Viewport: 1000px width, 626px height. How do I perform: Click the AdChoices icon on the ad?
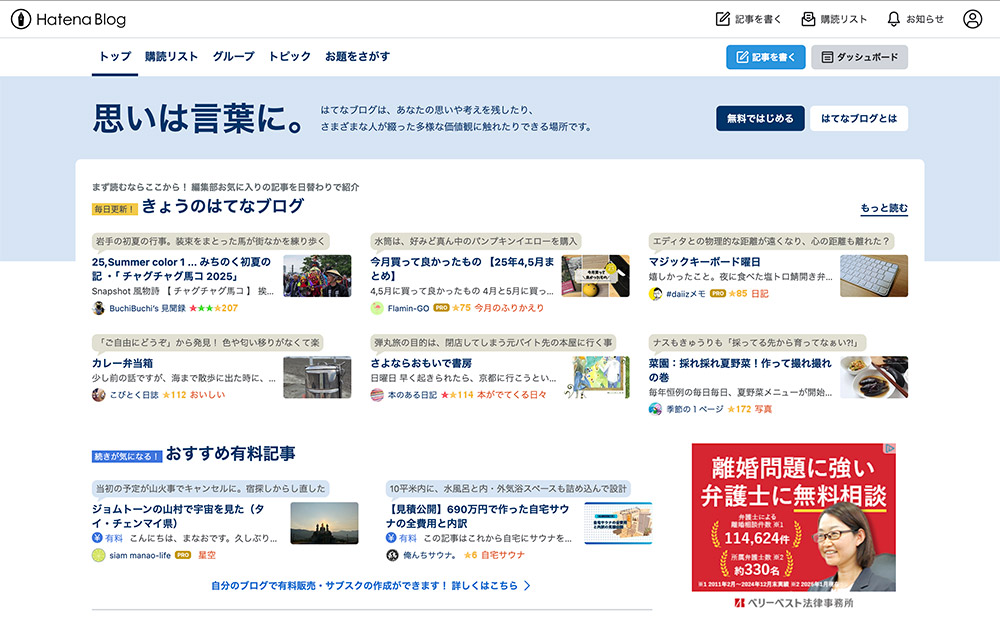pos(890,449)
